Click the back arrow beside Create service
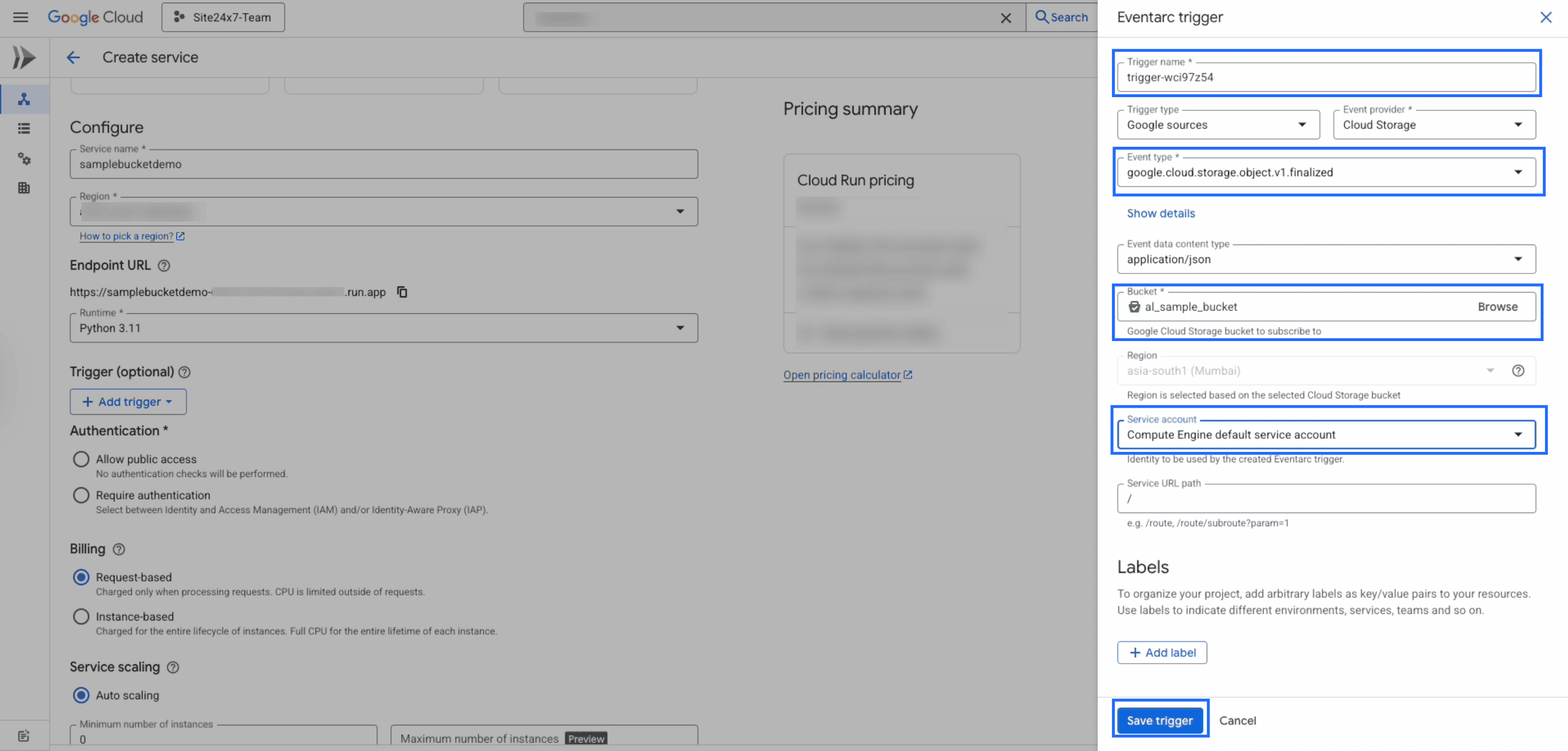 (x=73, y=57)
